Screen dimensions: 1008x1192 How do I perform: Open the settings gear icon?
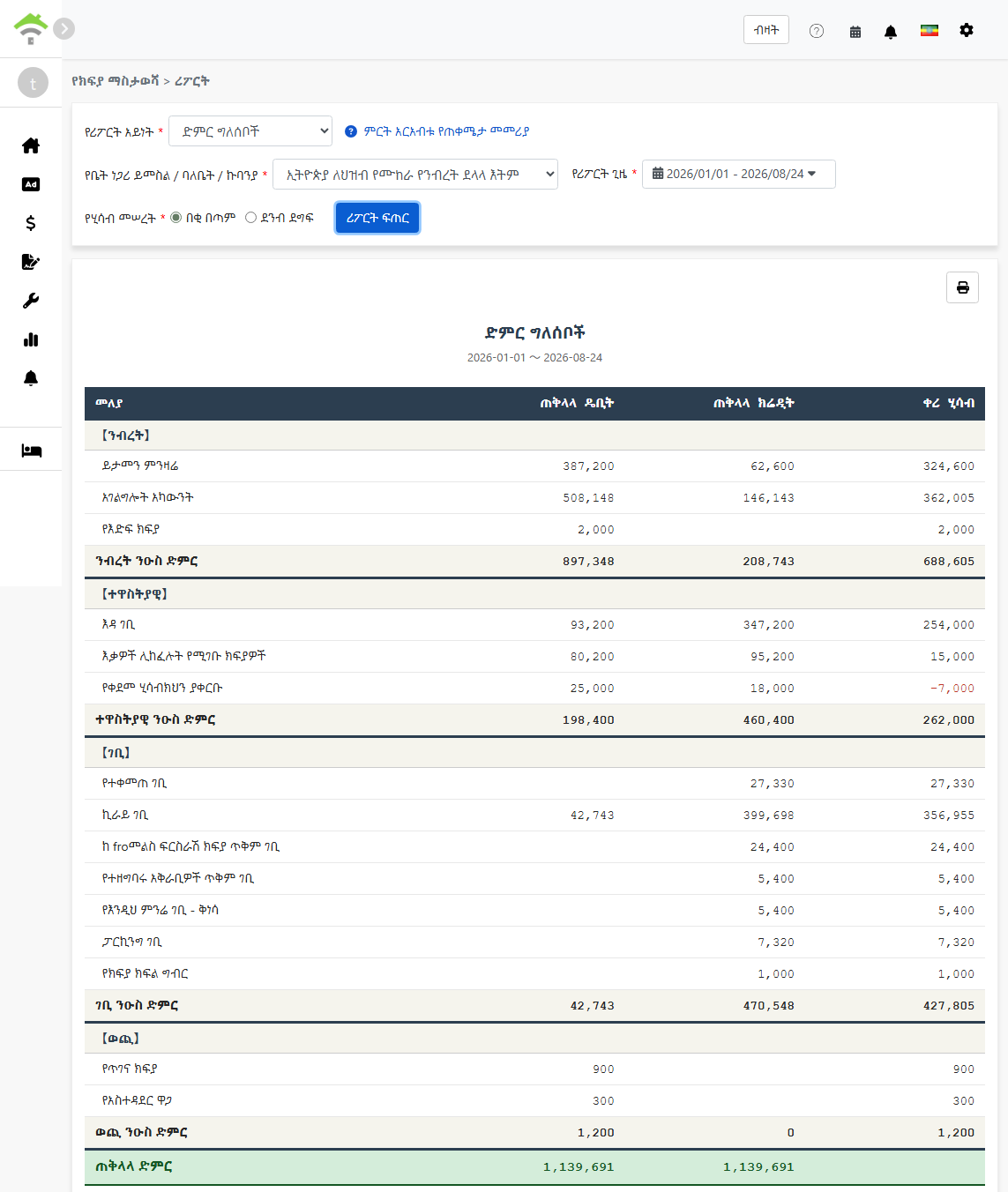[x=967, y=30]
